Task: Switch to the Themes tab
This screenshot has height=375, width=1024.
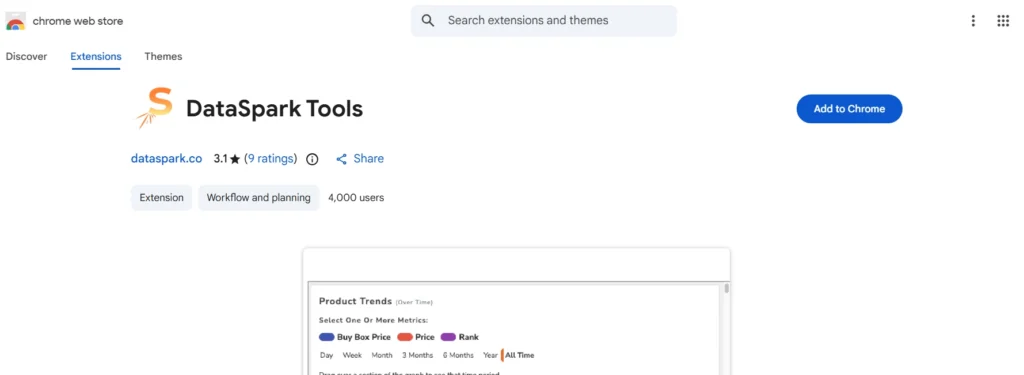Action: point(163,56)
